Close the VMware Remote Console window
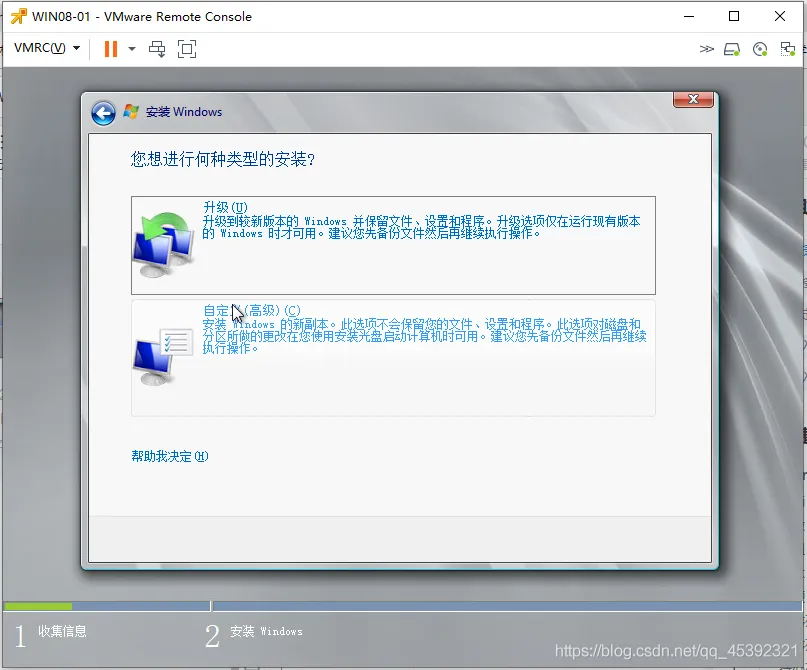 pos(780,16)
